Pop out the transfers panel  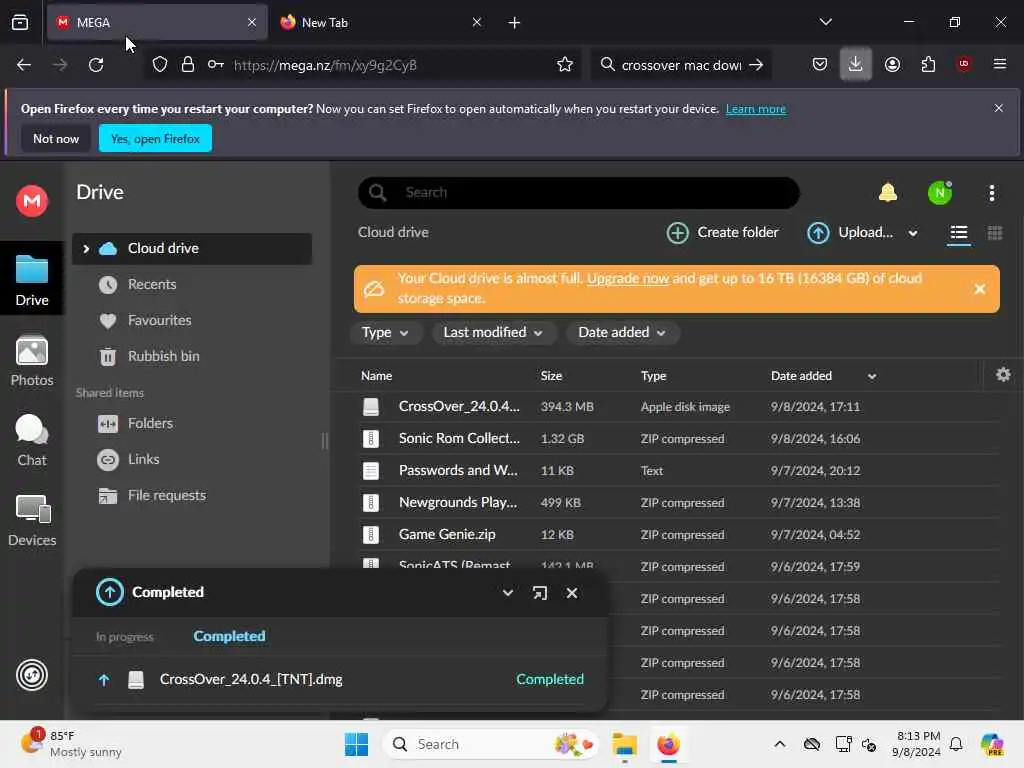click(x=539, y=593)
